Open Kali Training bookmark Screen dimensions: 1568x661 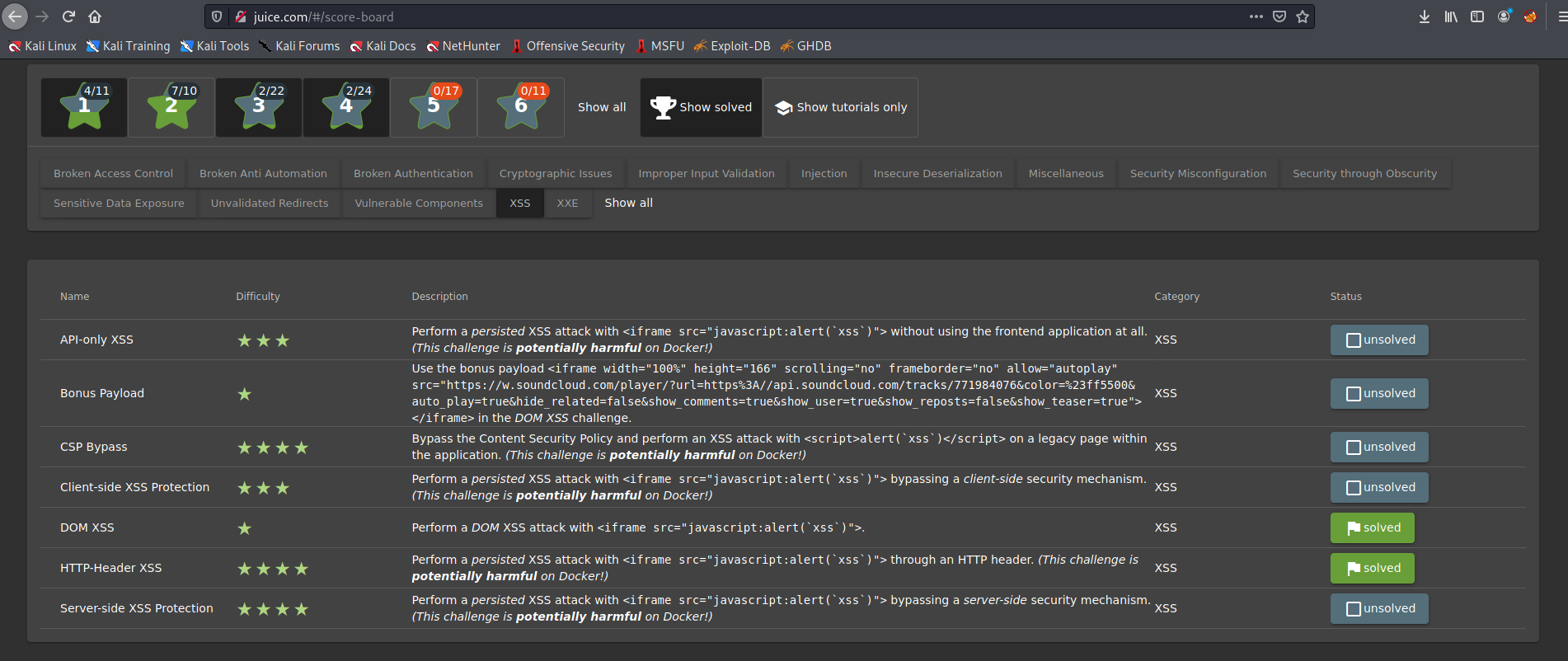[x=129, y=46]
